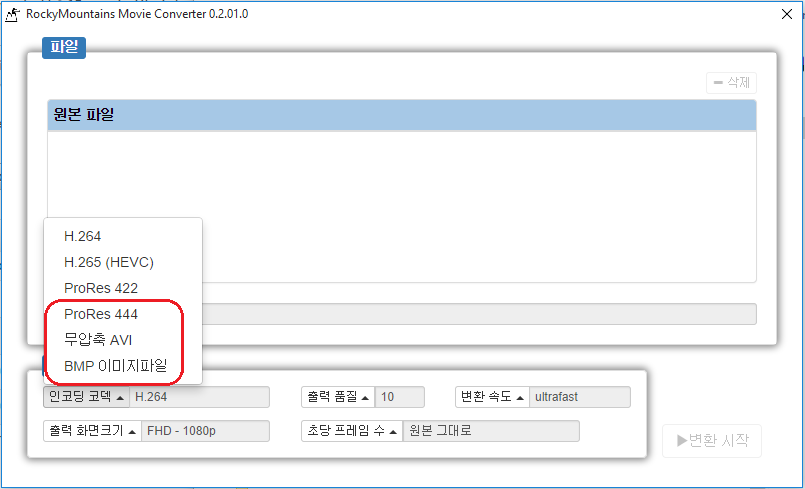Click the 원본 파일 list header
The image size is (805, 489).
point(401,115)
